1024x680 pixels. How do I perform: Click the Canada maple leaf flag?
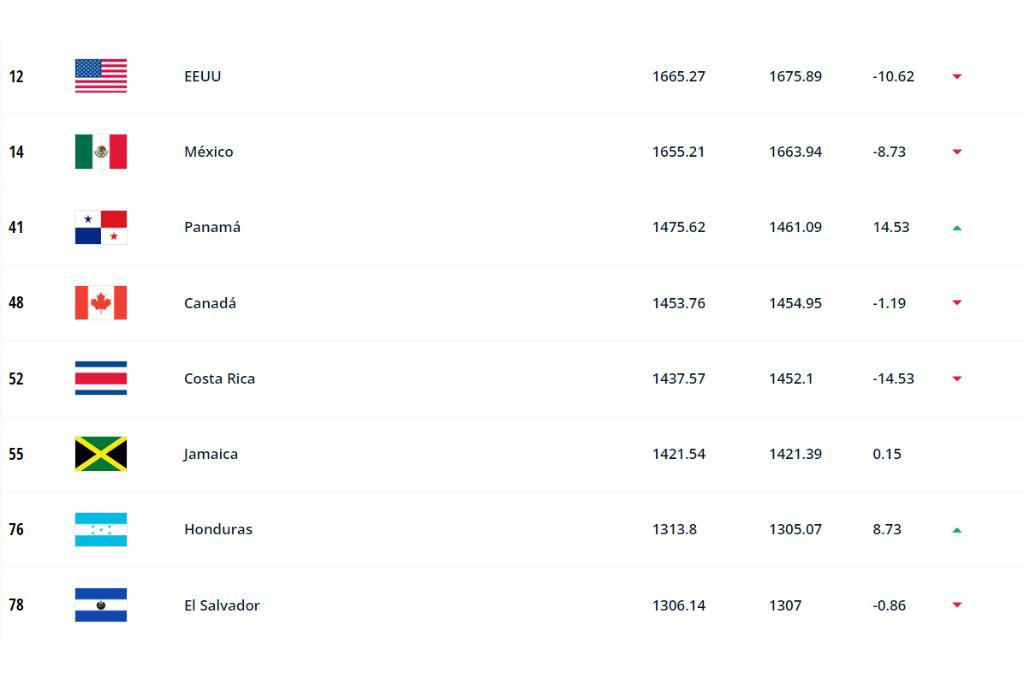click(101, 303)
